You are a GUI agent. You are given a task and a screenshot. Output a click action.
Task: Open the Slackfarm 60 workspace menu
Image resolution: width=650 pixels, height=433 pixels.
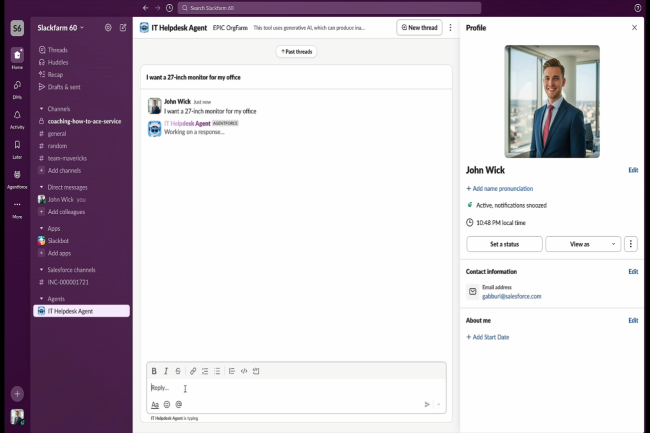pyautogui.click(x=61, y=28)
